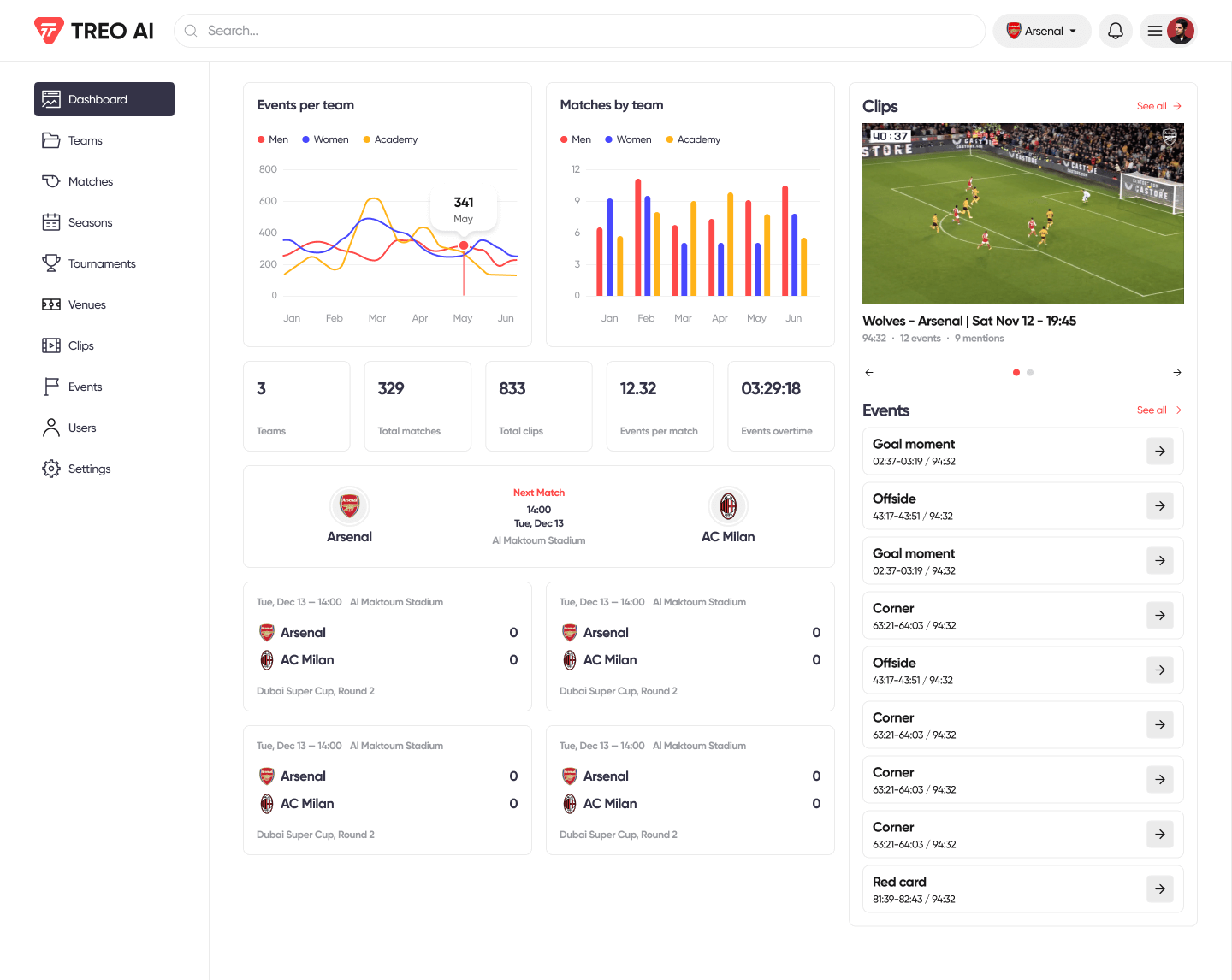The height and width of the screenshot is (980, 1232).
Task: Toggle Men legend in Matches by team
Action: tap(576, 139)
